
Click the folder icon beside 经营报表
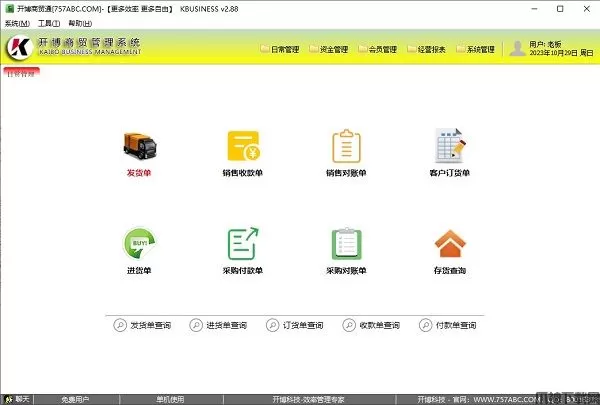pyautogui.click(x=412, y=49)
